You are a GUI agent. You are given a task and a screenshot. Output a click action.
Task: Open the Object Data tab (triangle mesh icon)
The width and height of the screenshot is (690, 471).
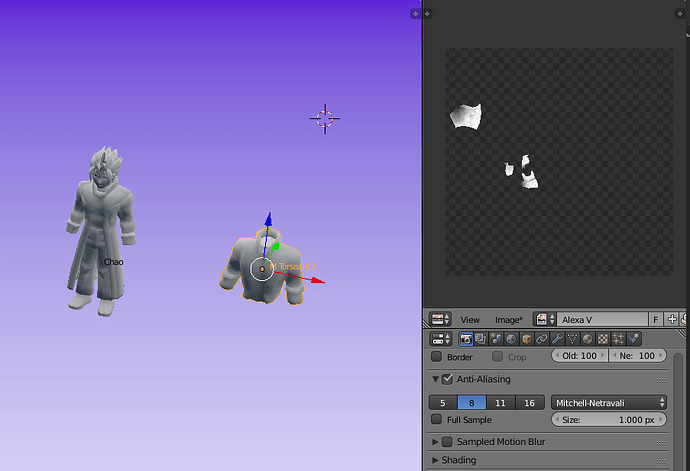coord(572,339)
